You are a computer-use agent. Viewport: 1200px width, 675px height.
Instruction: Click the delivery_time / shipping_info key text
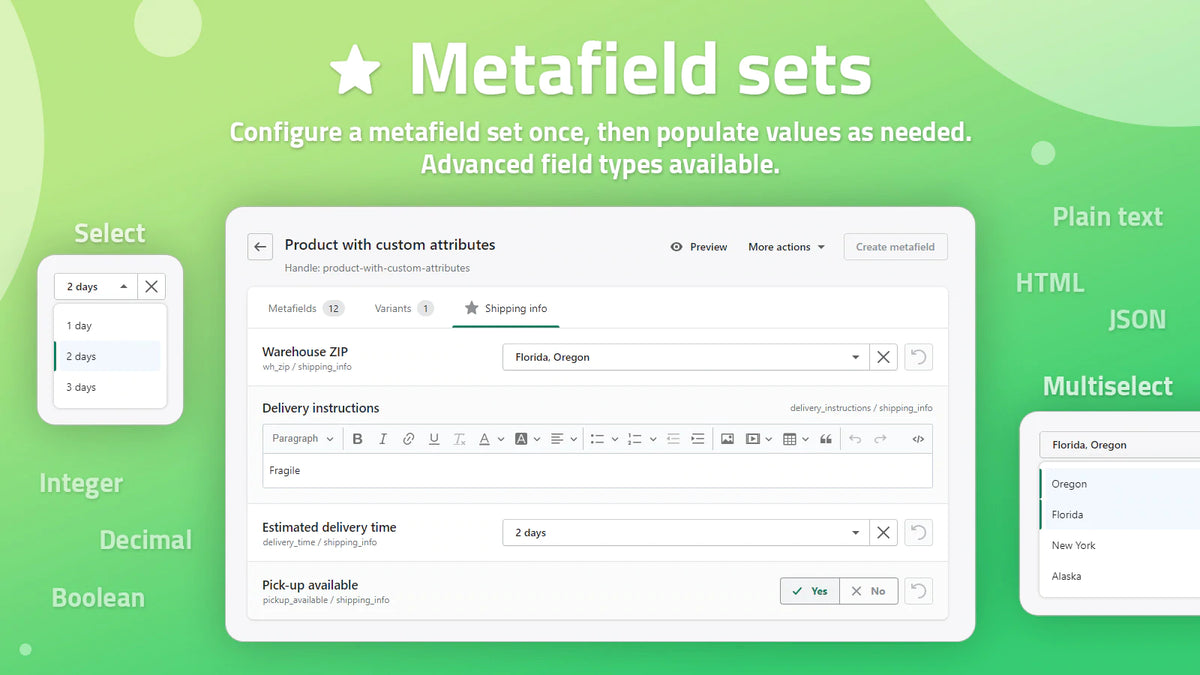tap(320, 542)
